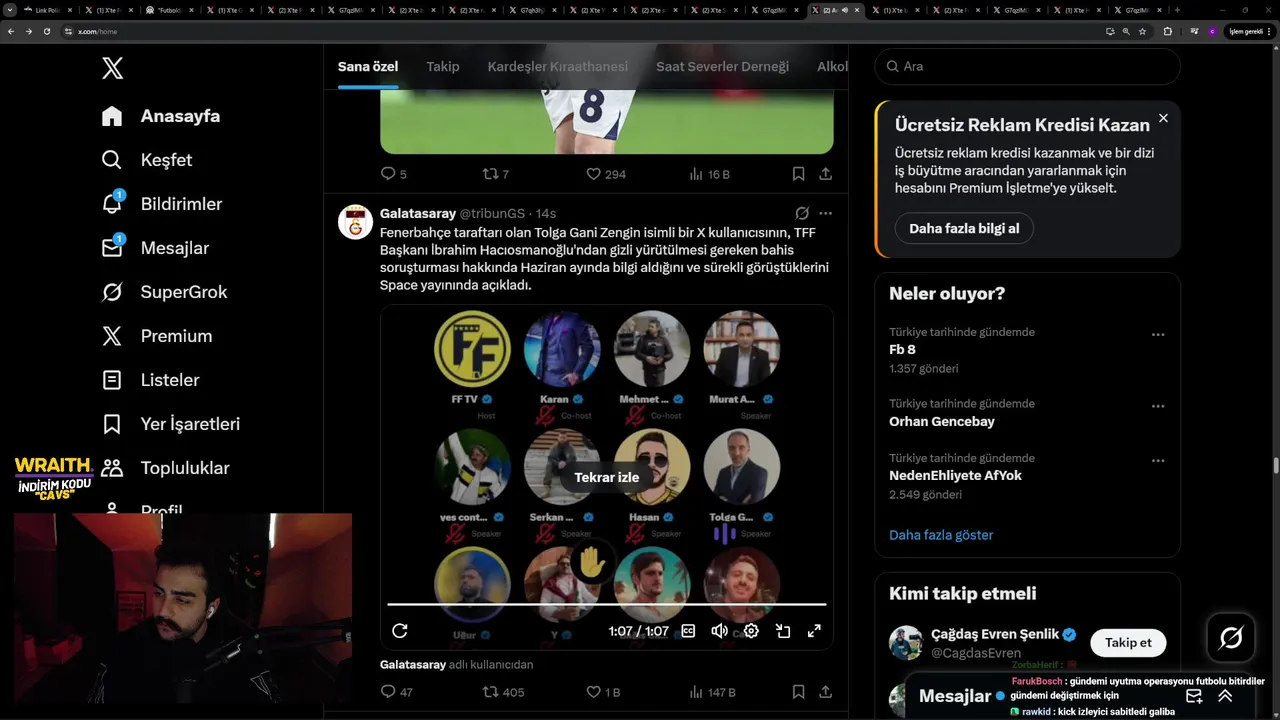Open Topluluklar communities
Viewport: 1280px width, 720px height.
click(165, 468)
